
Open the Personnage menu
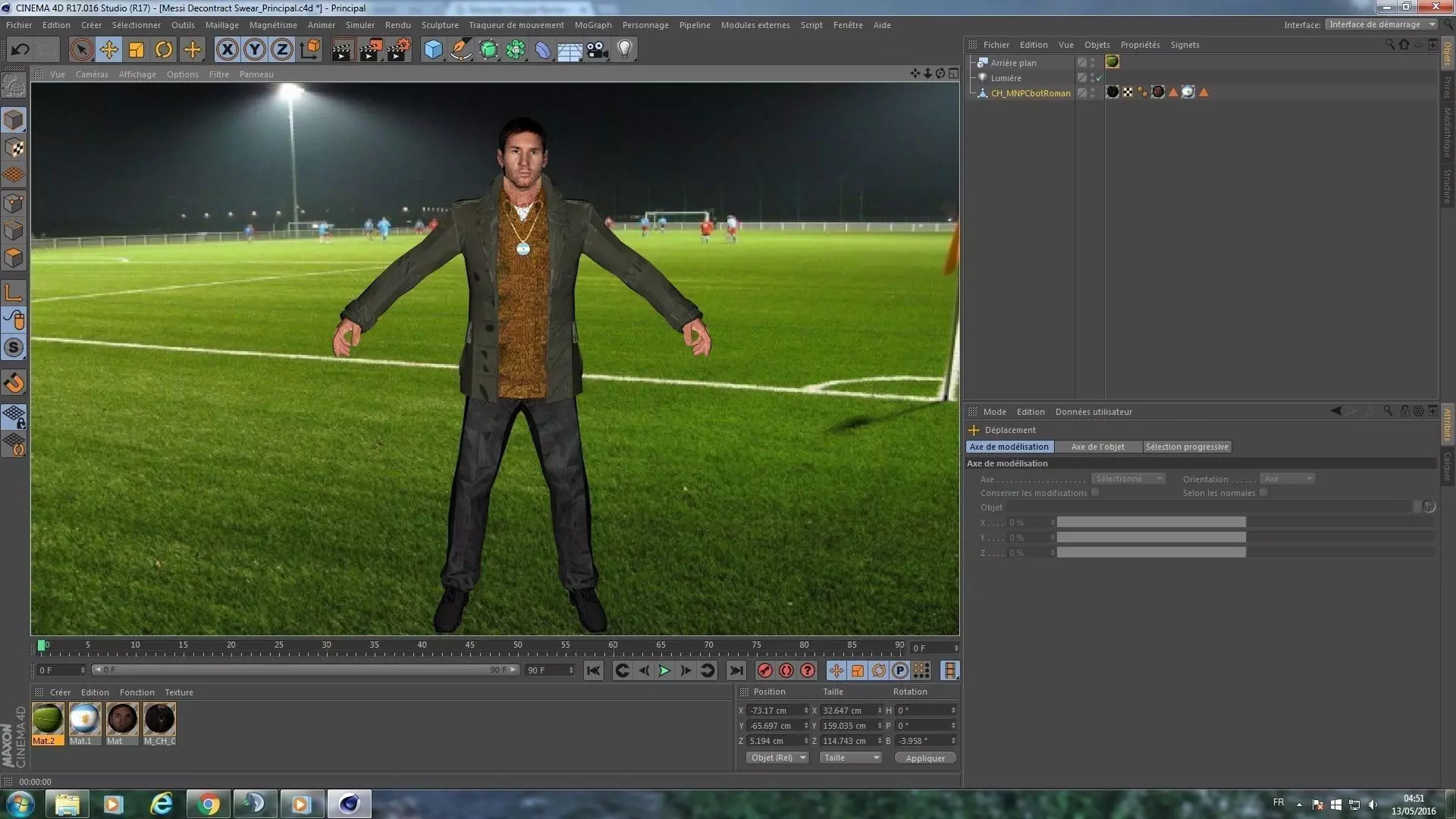[x=645, y=25]
